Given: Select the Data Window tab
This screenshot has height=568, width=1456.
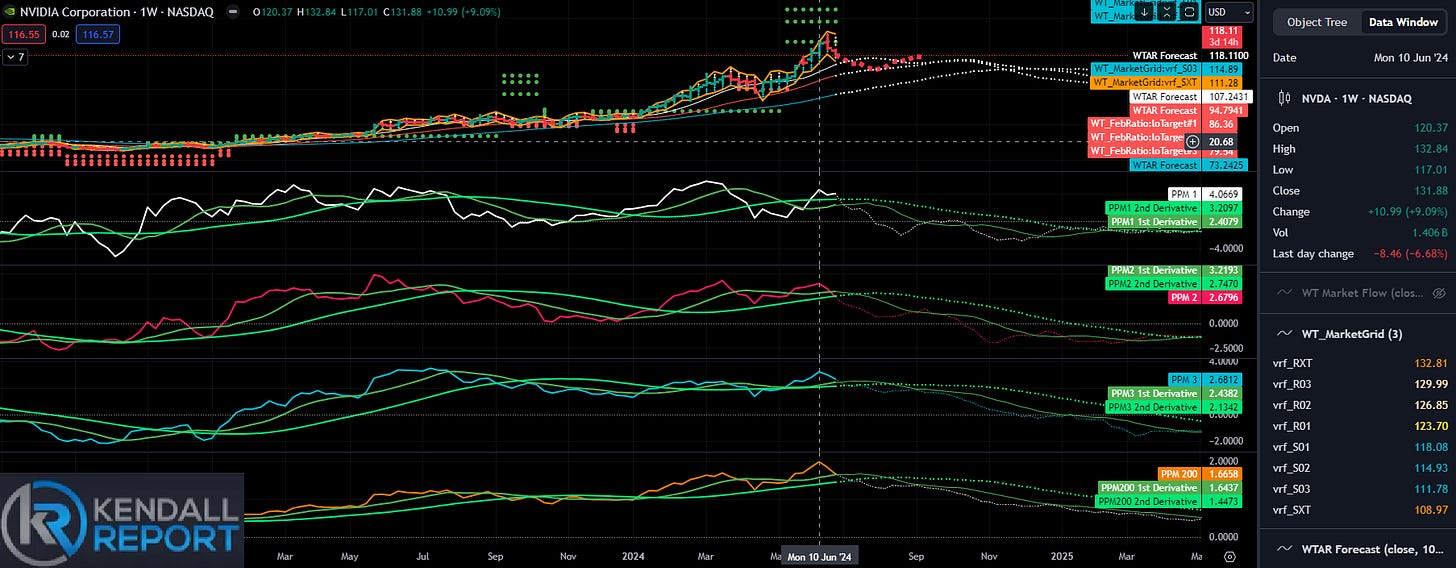Looking at the screenshot, I should click(1403, 22).
